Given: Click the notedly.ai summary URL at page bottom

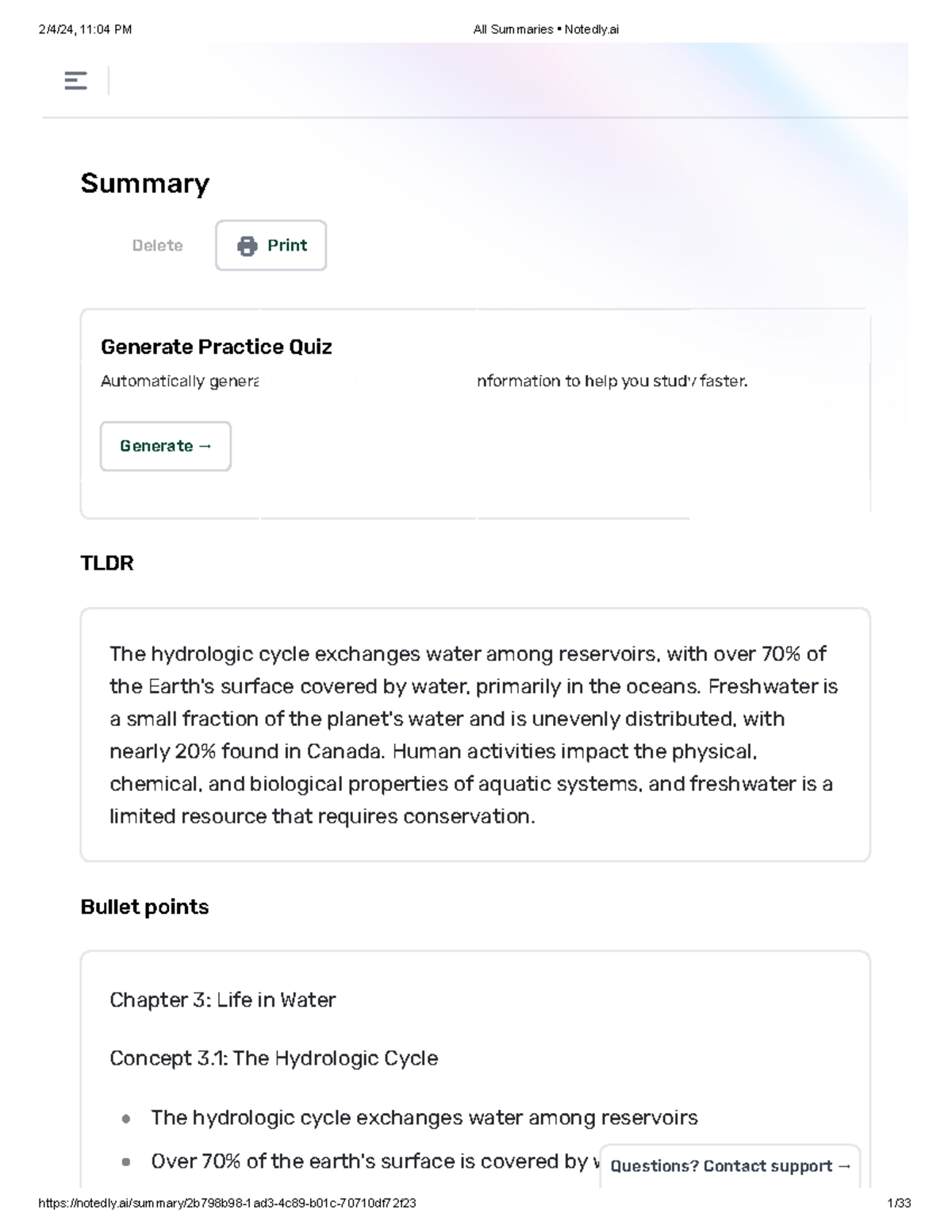Looking at the screenshot, I should (228, 1201).
